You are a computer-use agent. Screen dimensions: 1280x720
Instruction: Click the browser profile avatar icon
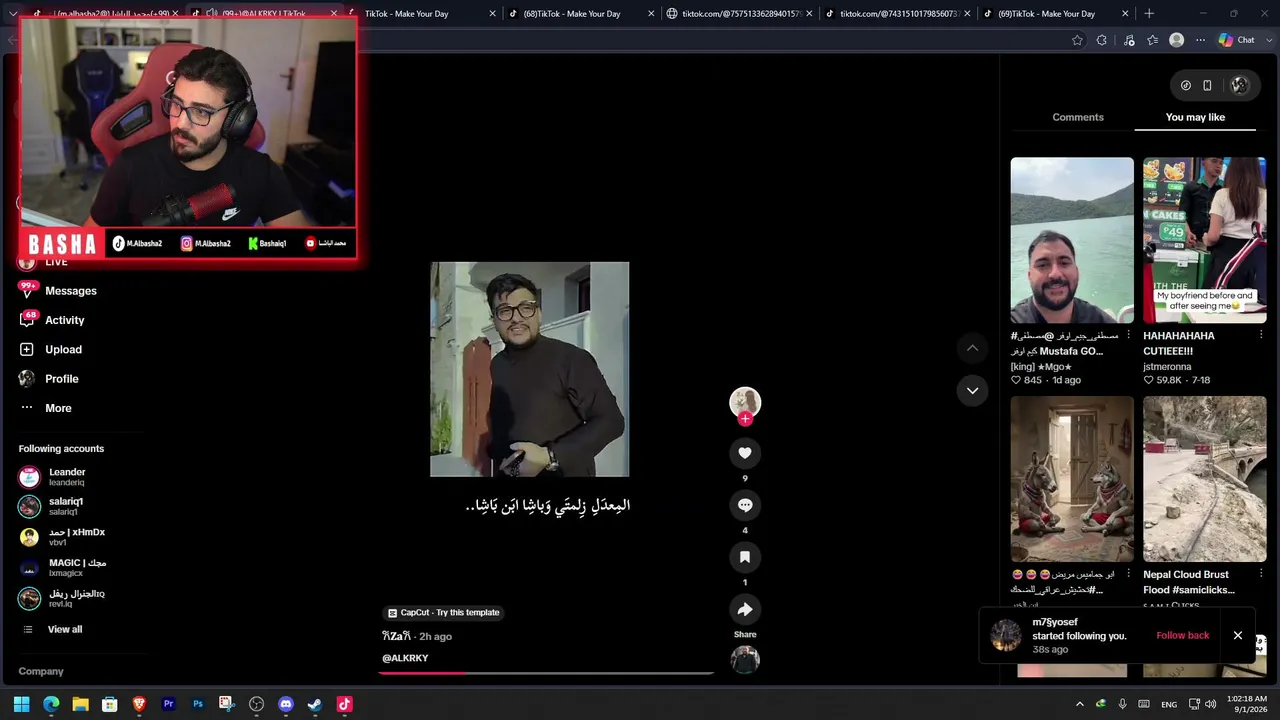[x=1177, y=40]
